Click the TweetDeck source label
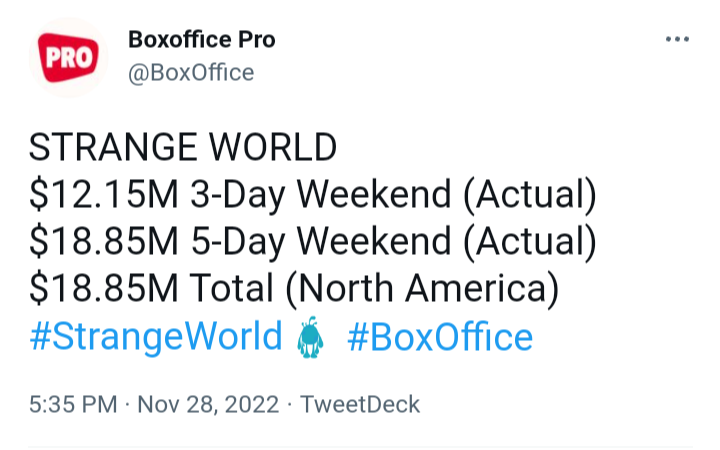The height and width of the screenshot is (450, 720). pos(361,405)
